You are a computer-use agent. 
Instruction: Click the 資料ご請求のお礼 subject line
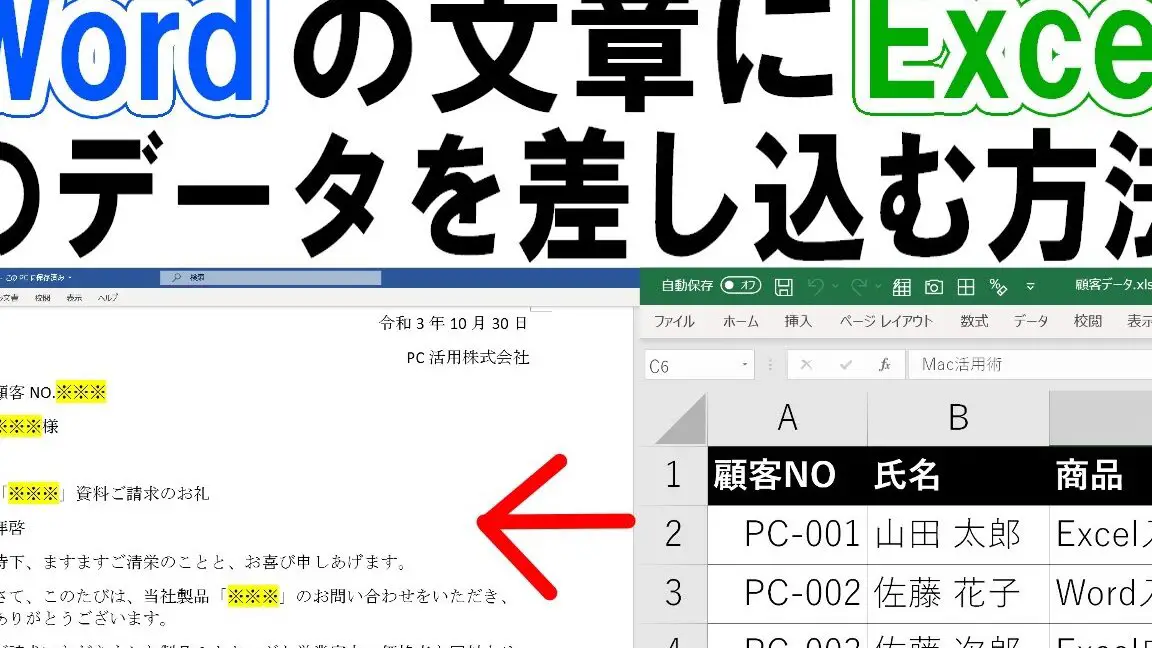(143, 494)
